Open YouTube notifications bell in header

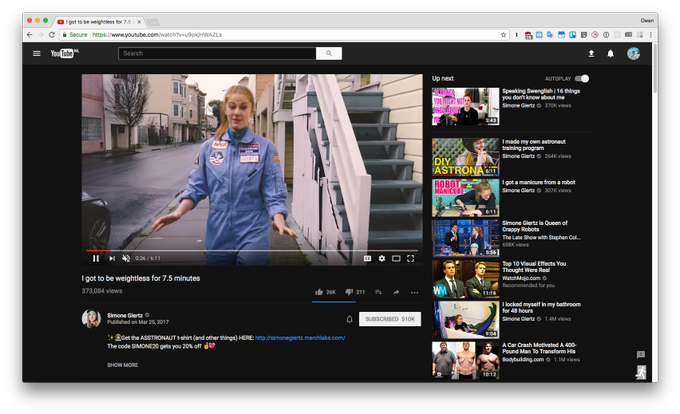pos(610,53)
